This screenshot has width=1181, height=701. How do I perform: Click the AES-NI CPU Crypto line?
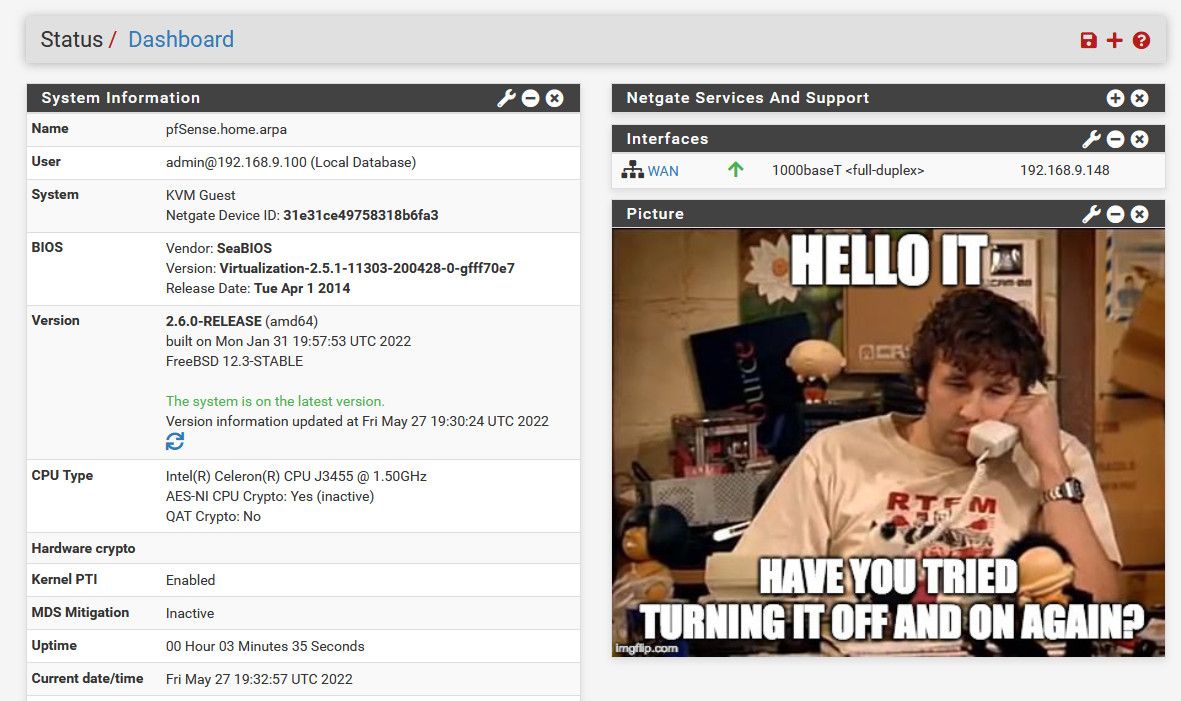tap(270, 496)
